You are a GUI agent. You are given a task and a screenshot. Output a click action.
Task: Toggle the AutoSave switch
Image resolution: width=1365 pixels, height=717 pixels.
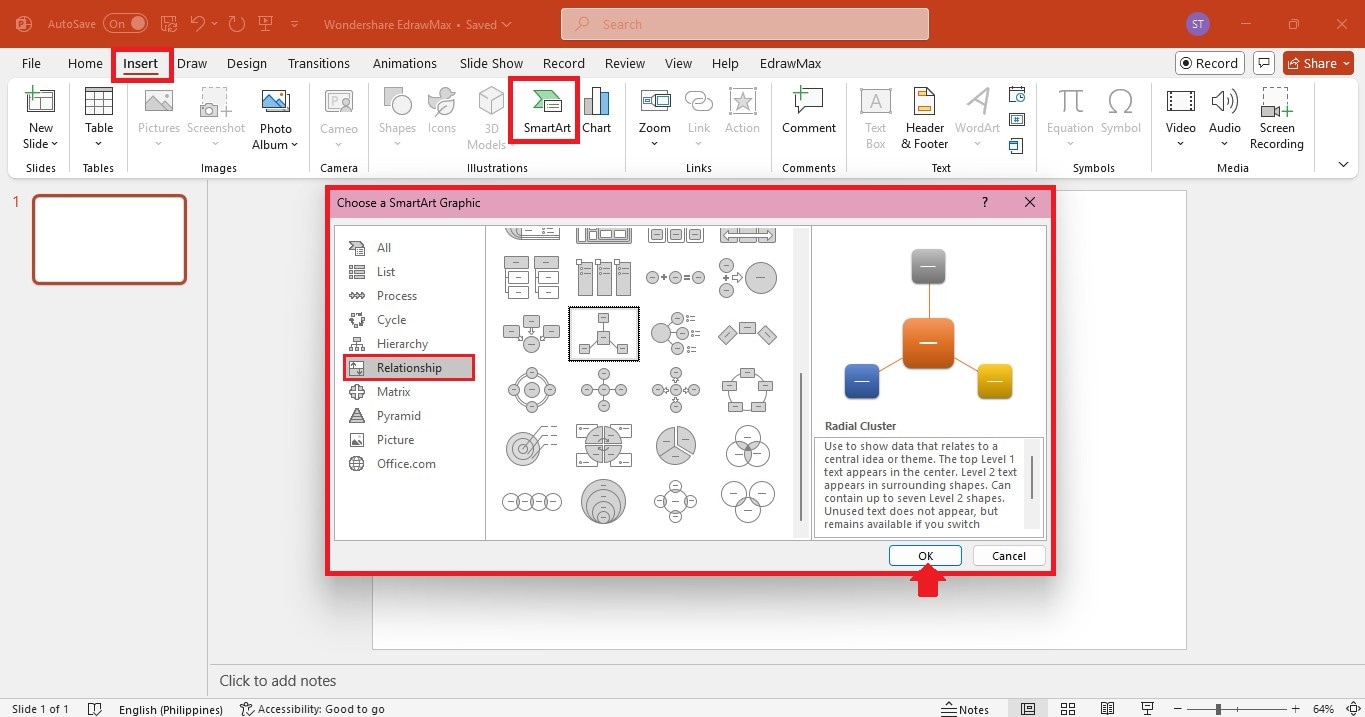pos(125,23)
